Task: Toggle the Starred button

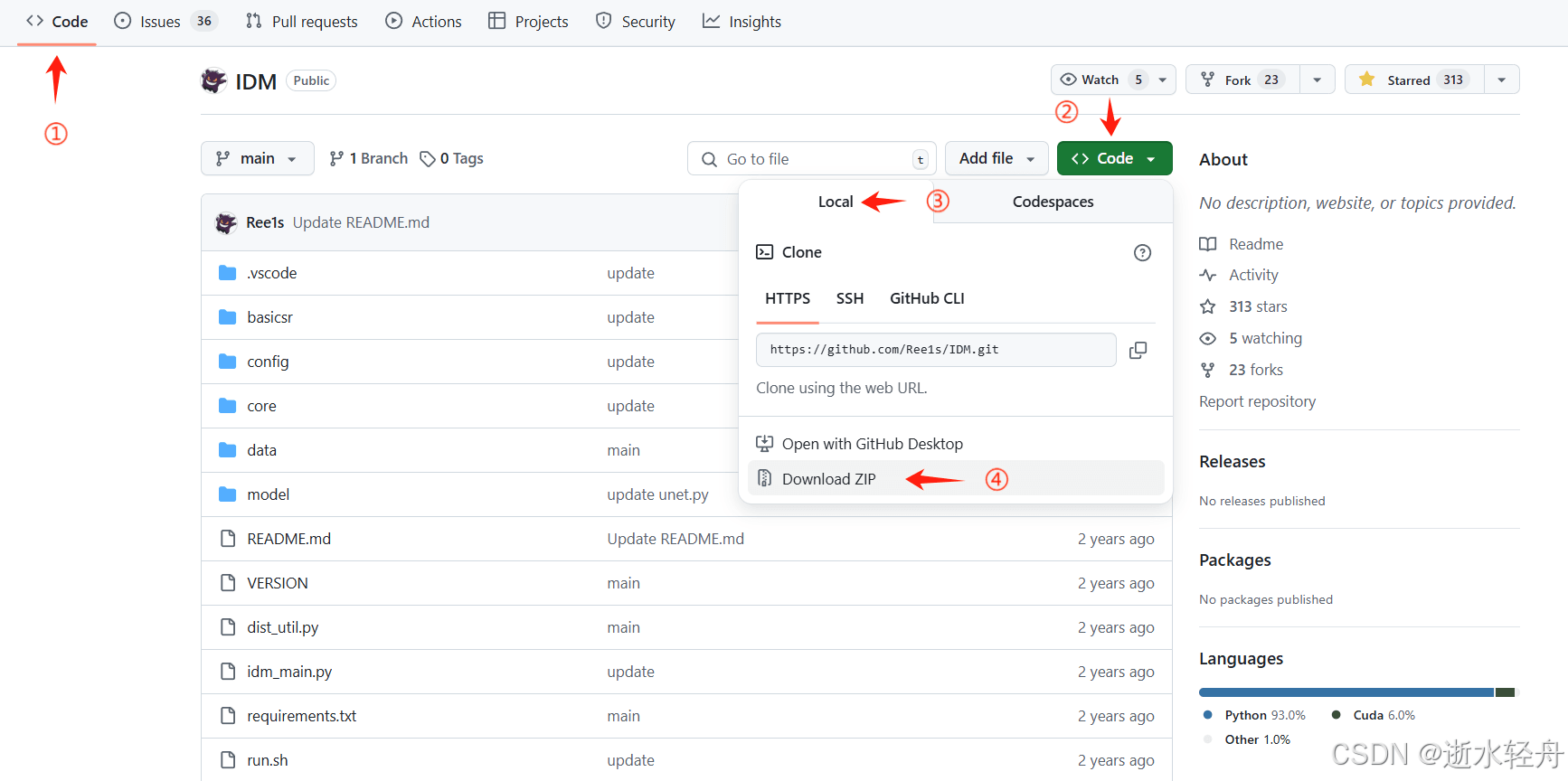Action: tap(1414, 80)
